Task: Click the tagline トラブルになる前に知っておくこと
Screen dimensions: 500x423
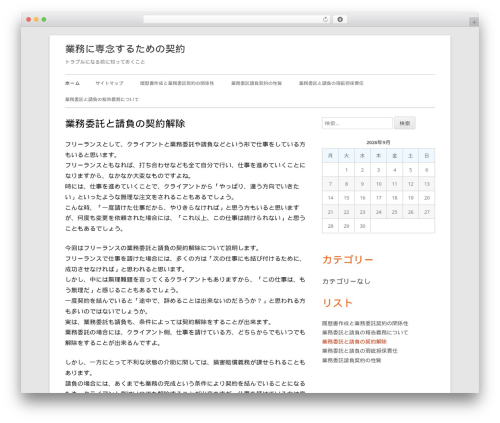Action: [105, 62]
